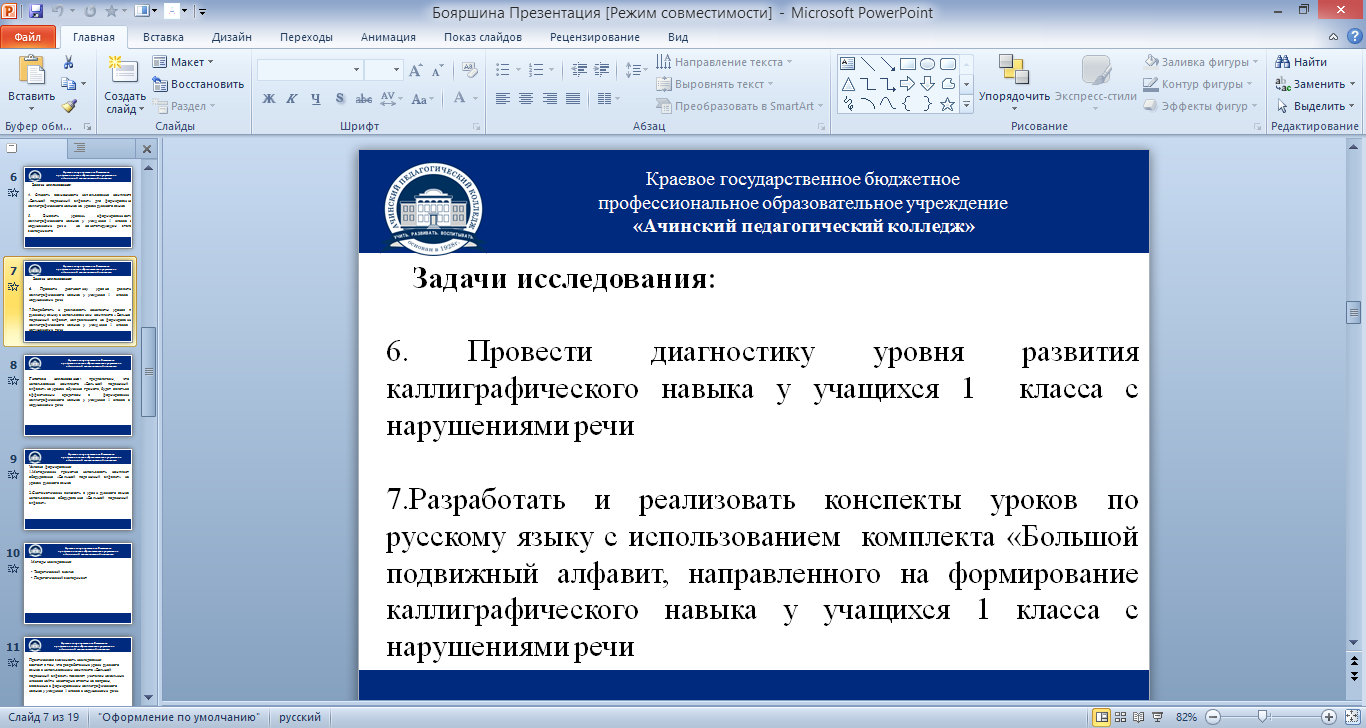This screenshot has width=1366, height=728.
Task: Open the Макет layout dropdown
Action: [184, 62]
